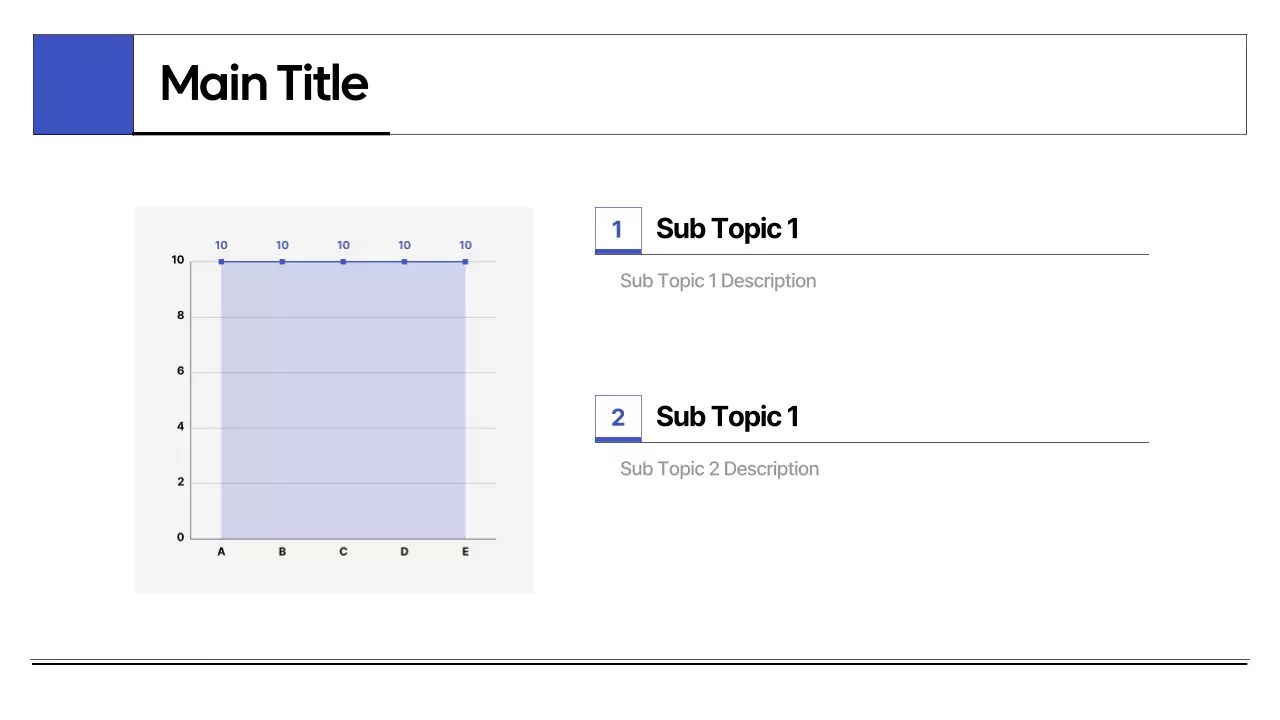This screenshot has height=720, width=1280.
Task: Click the number 1 badge
Action: click(x=617, y=229)
